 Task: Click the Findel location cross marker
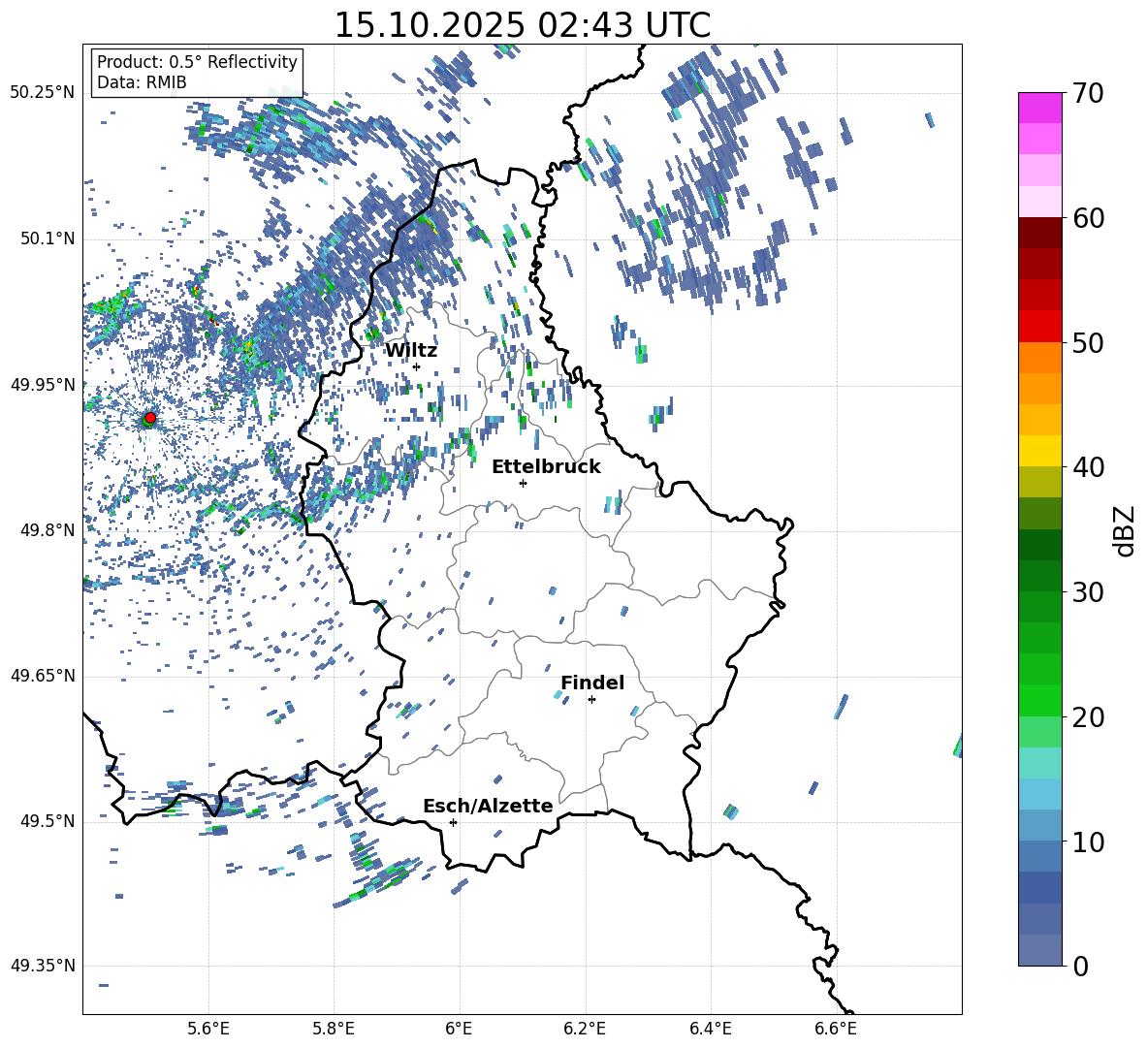[591, 700]
